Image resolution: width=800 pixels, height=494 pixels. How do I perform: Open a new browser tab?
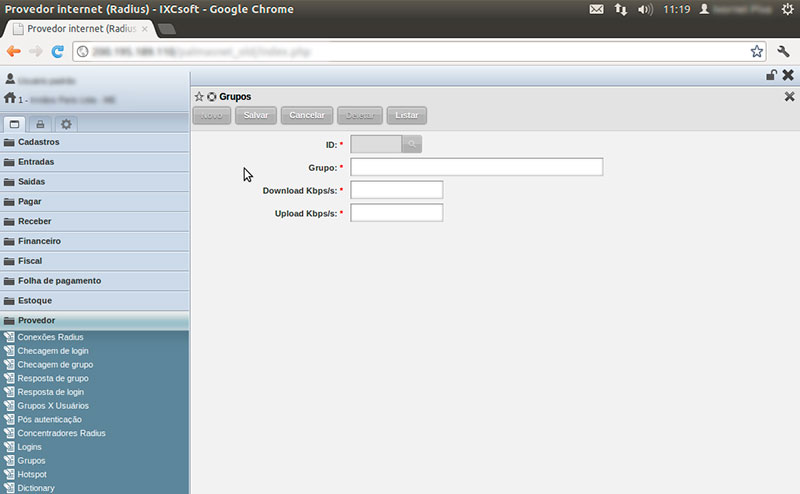pos(167,29)
